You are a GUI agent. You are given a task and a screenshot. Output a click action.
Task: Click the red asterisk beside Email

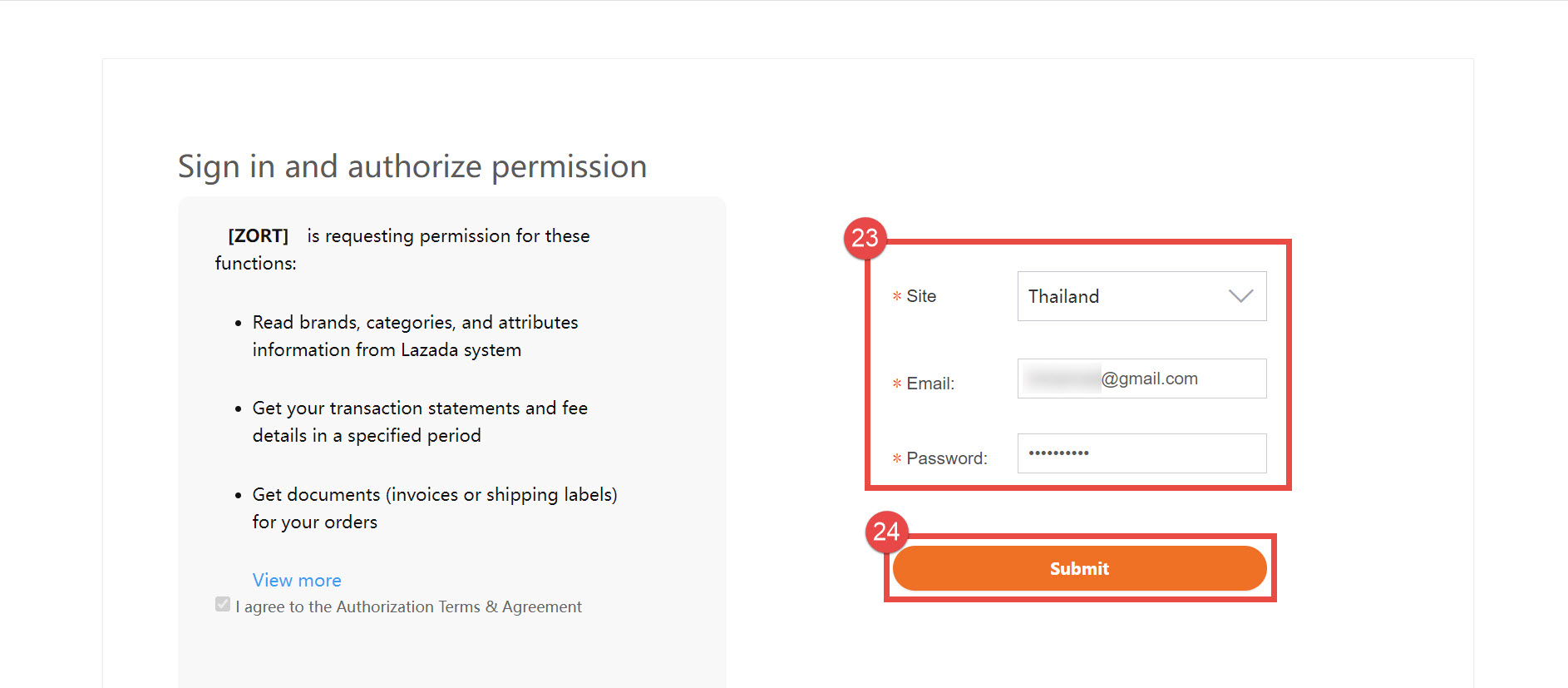pos(897,384)
